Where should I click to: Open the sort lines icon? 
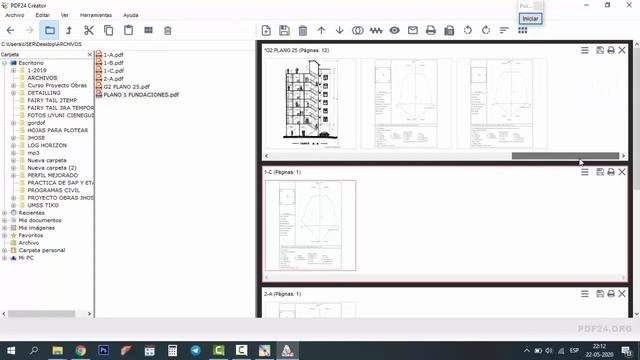(x=504, y=30)
